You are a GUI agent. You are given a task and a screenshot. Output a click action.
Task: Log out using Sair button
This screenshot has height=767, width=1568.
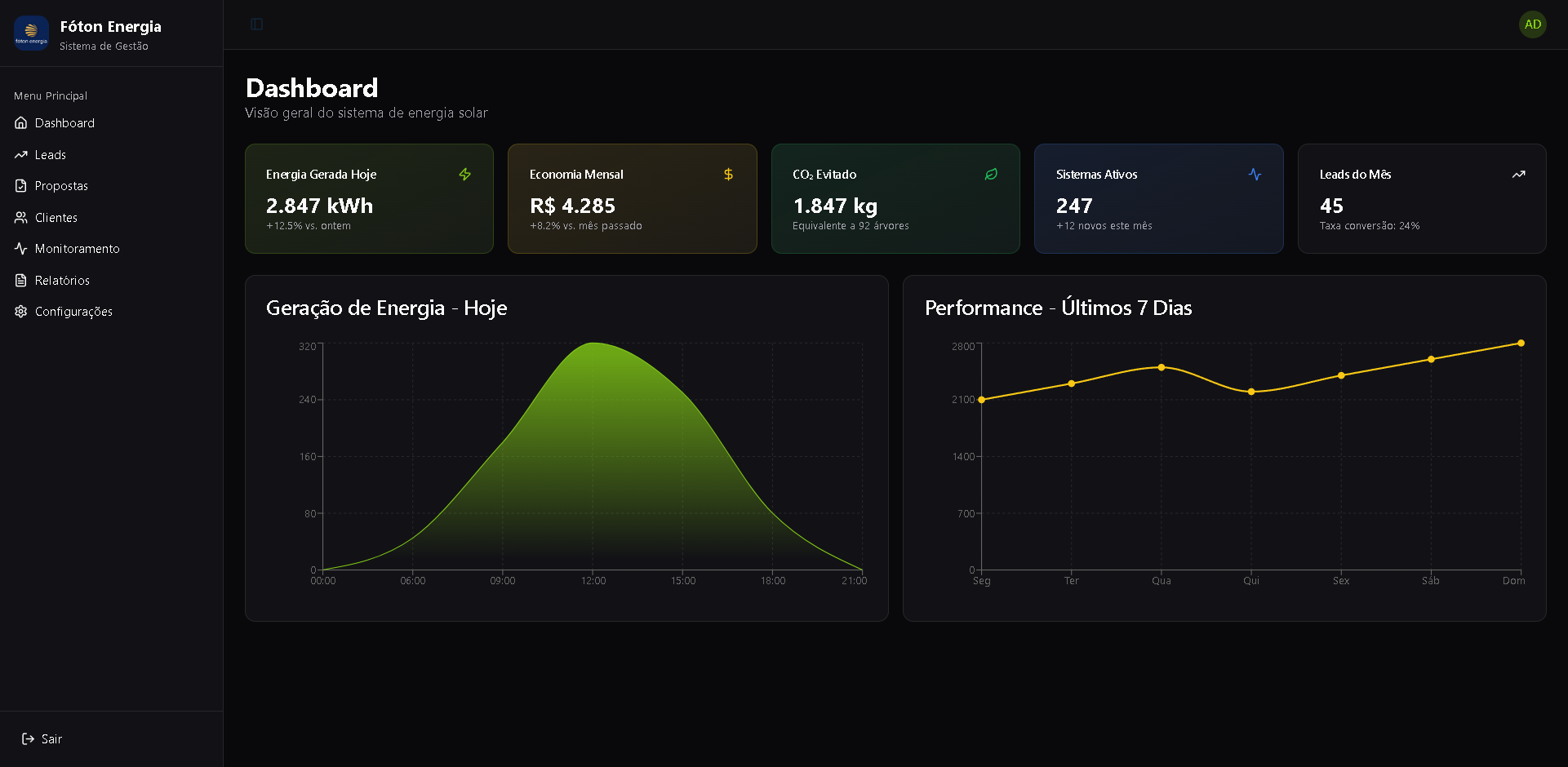[42, 739]
